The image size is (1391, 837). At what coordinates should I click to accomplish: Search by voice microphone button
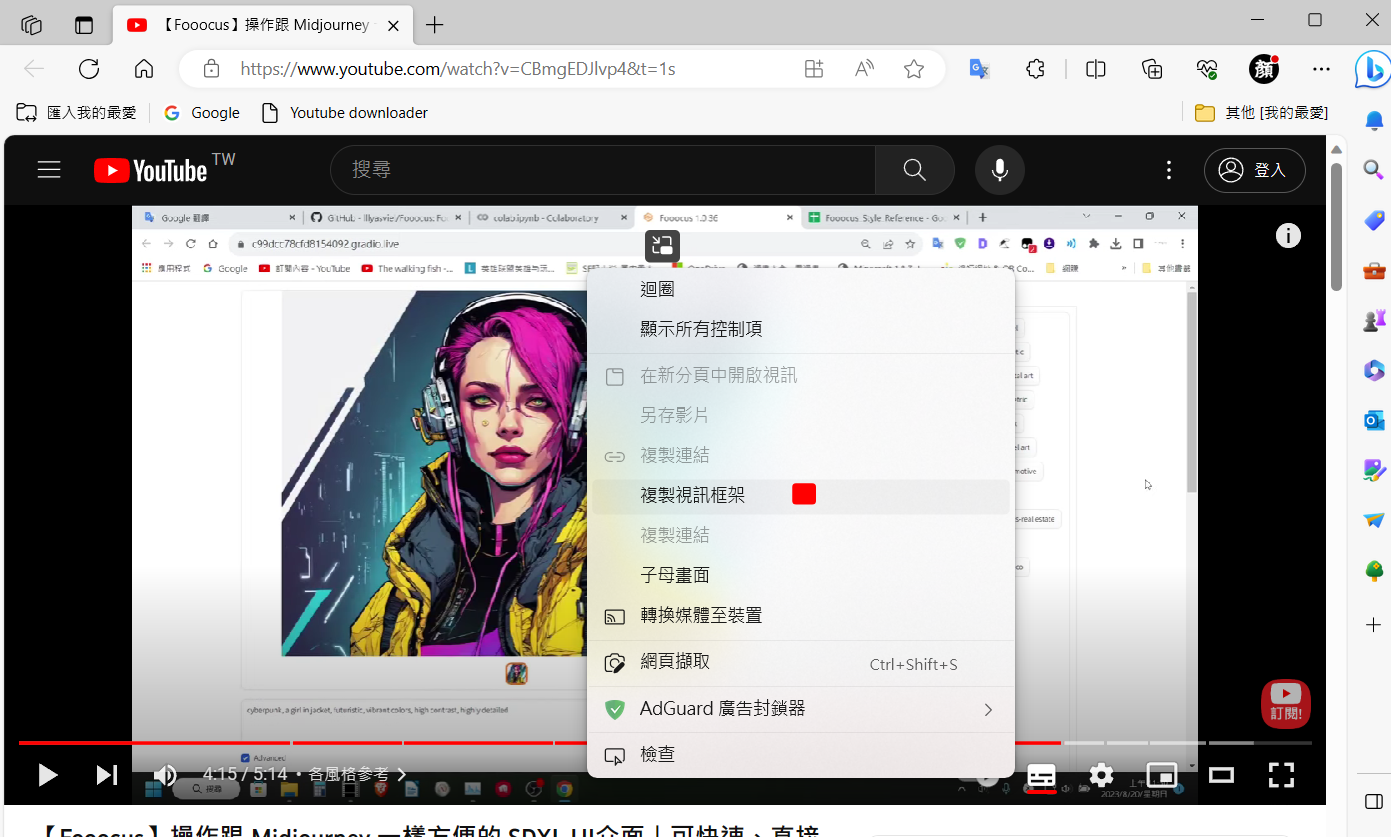coord(1000,170)
